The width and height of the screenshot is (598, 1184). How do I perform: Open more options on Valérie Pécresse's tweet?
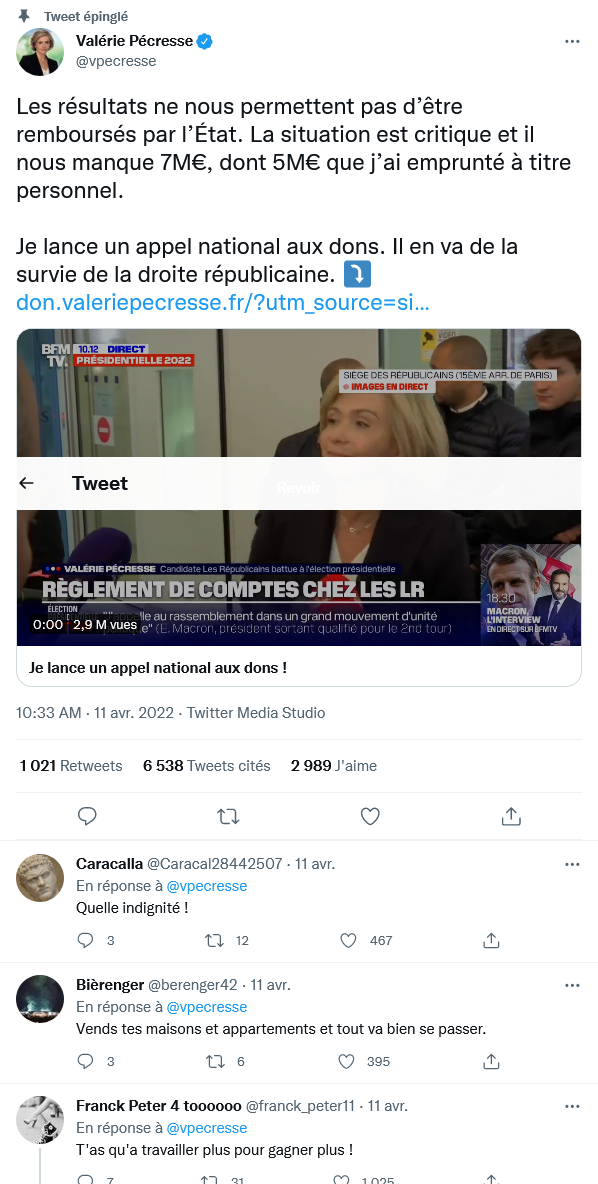pos(572,42)
